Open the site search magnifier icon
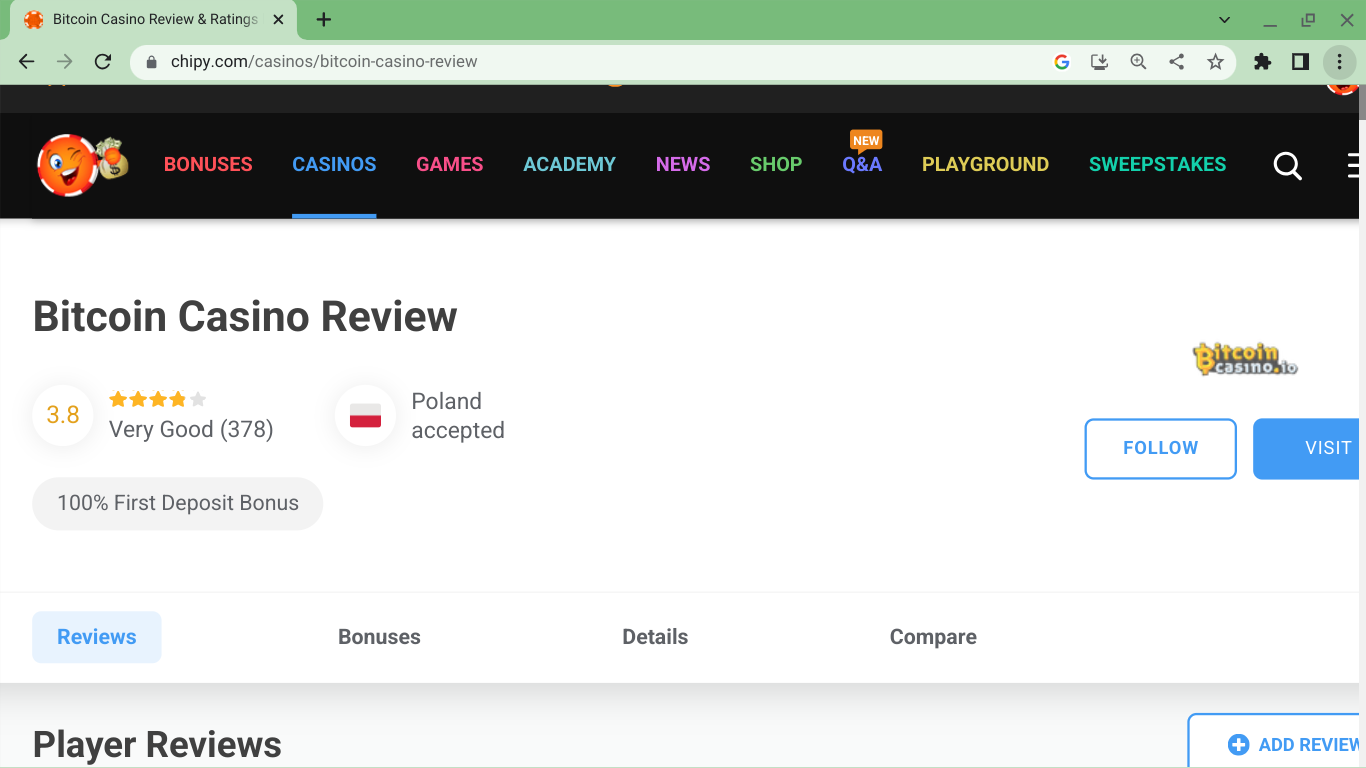Viewport: 1366px width, 768px height. coord(1287,165)
